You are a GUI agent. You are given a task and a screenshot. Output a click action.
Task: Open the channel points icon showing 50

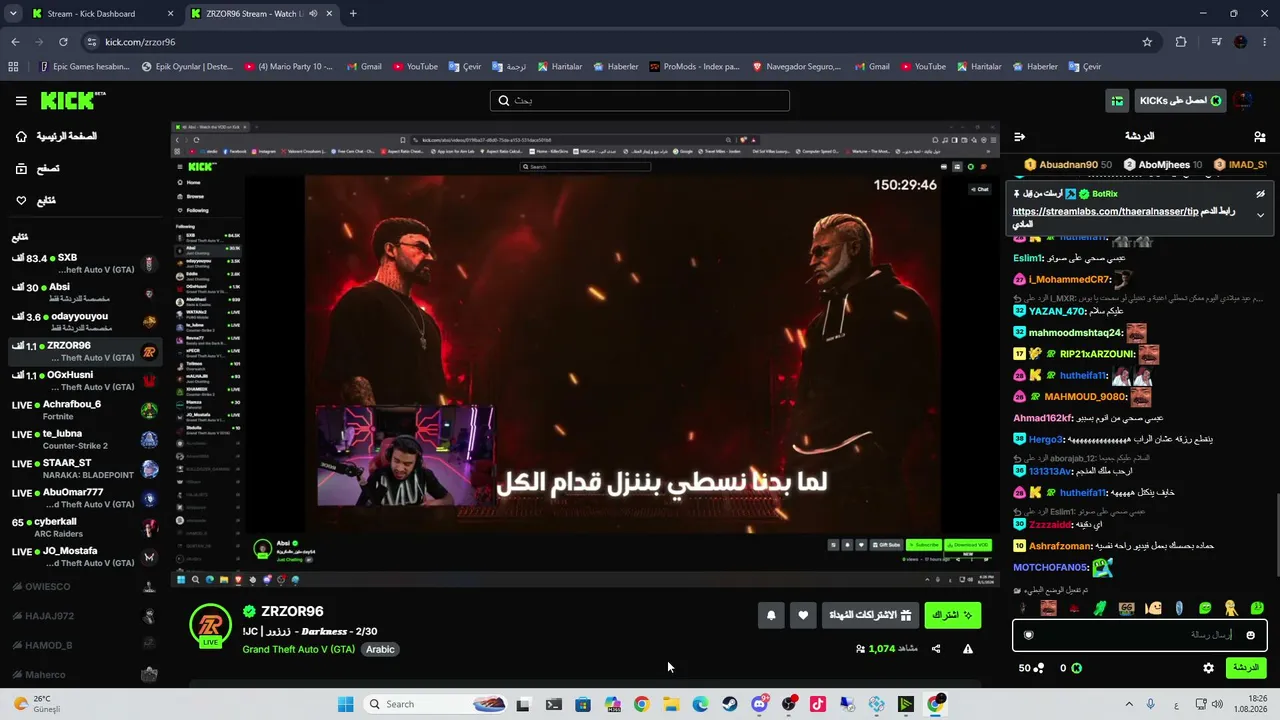pos(1031,668)
